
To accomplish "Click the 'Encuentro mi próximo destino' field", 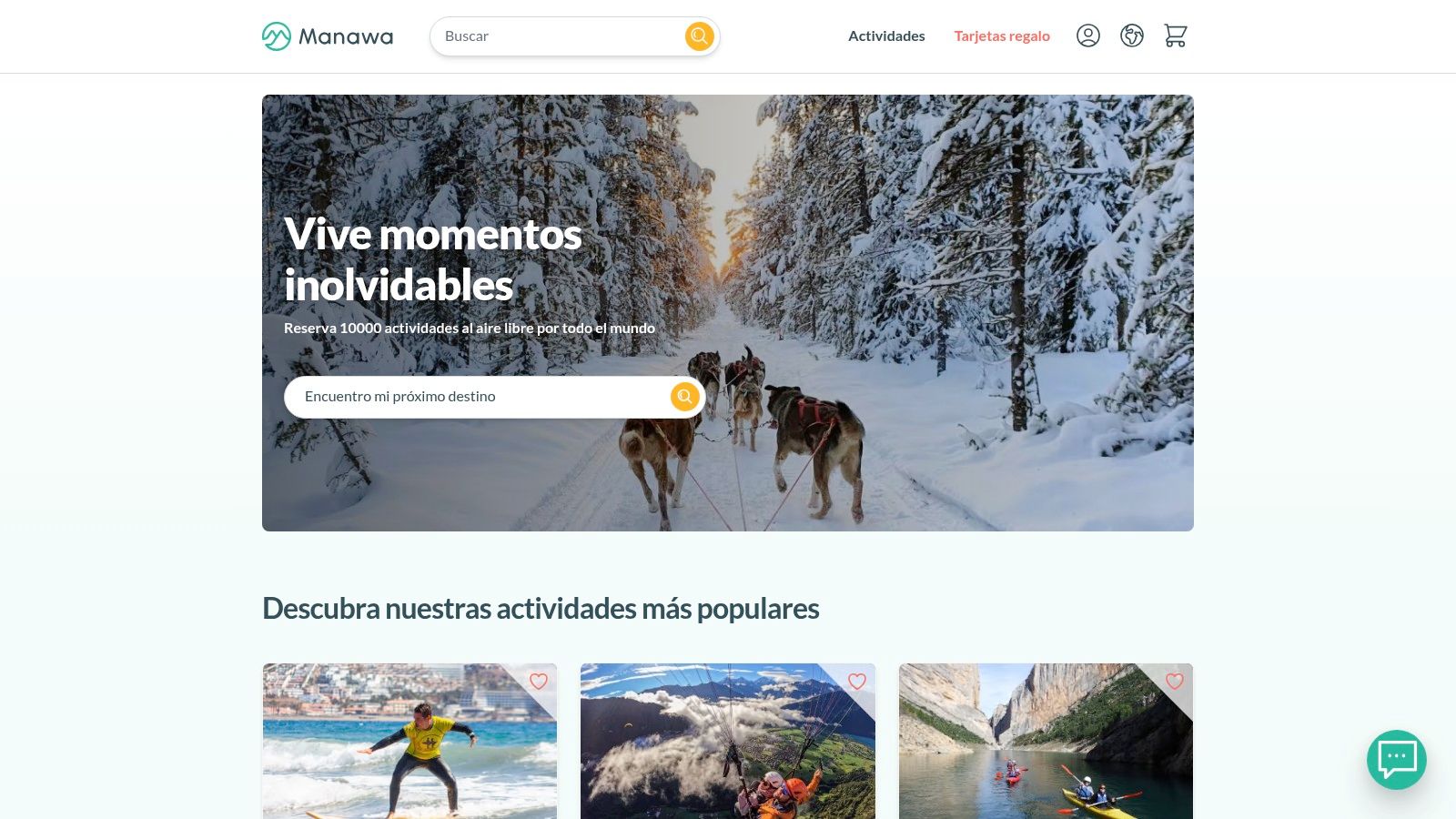I will (478, 397).
